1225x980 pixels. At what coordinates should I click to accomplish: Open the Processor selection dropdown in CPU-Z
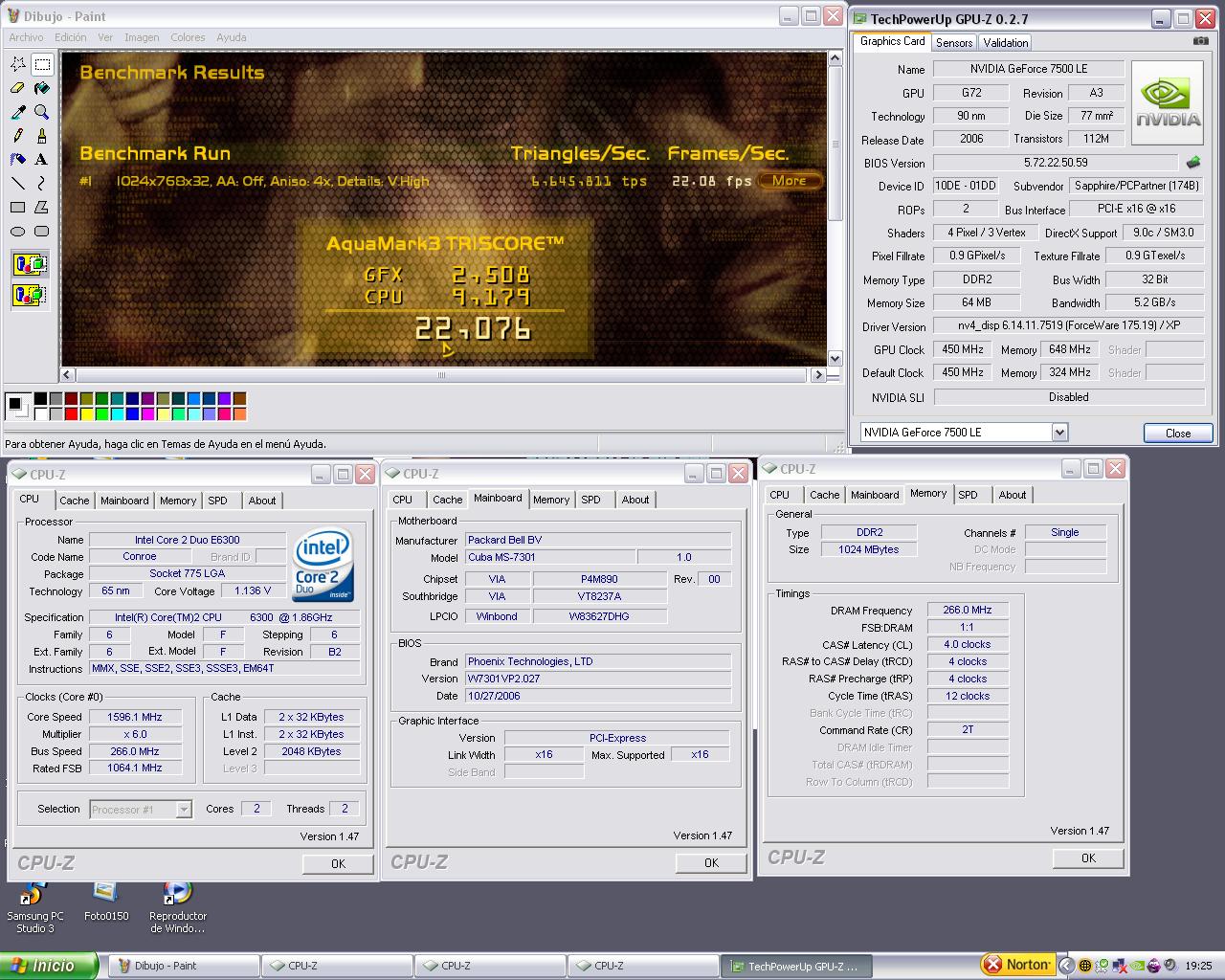184,810
